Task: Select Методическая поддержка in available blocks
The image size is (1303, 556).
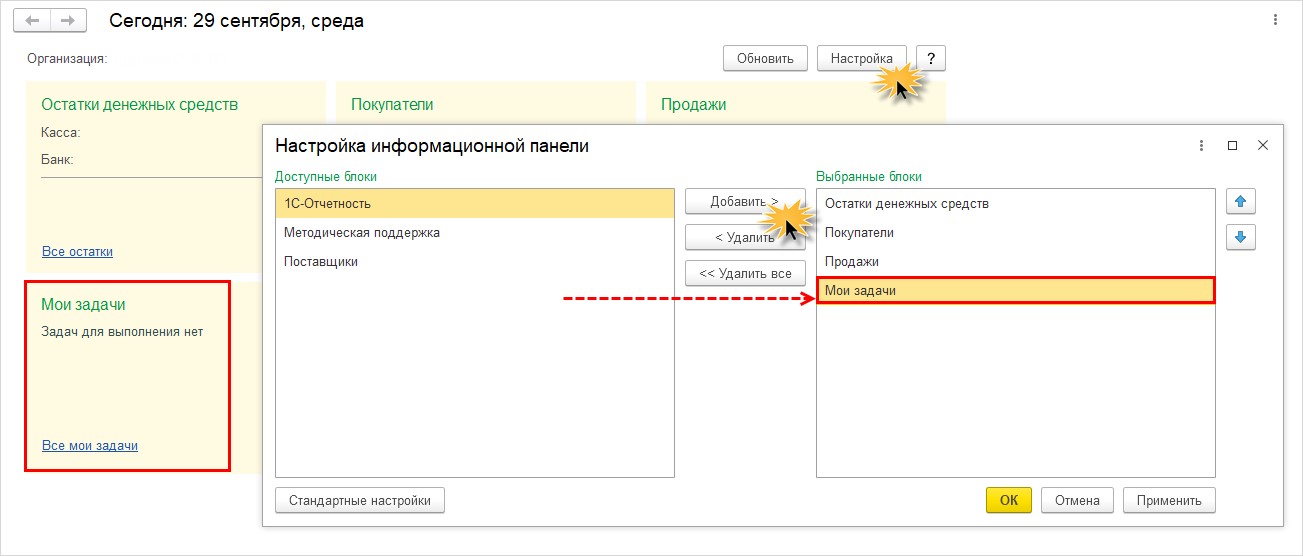Action: tap(475, 233)
